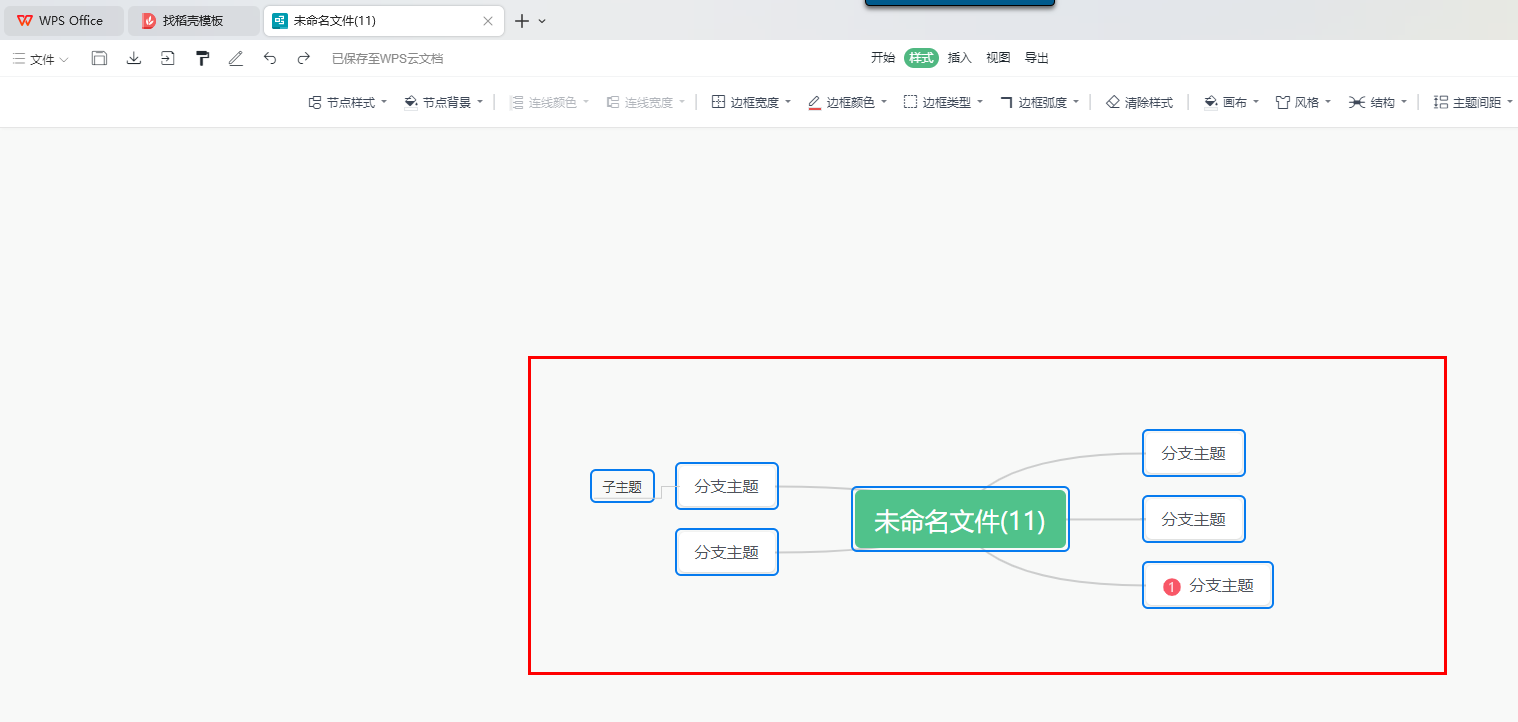The image size is (1518, 722).
Task: Click the 清除样式 eraser icon
Action: pyautogui.click(x=1113, y=102)
